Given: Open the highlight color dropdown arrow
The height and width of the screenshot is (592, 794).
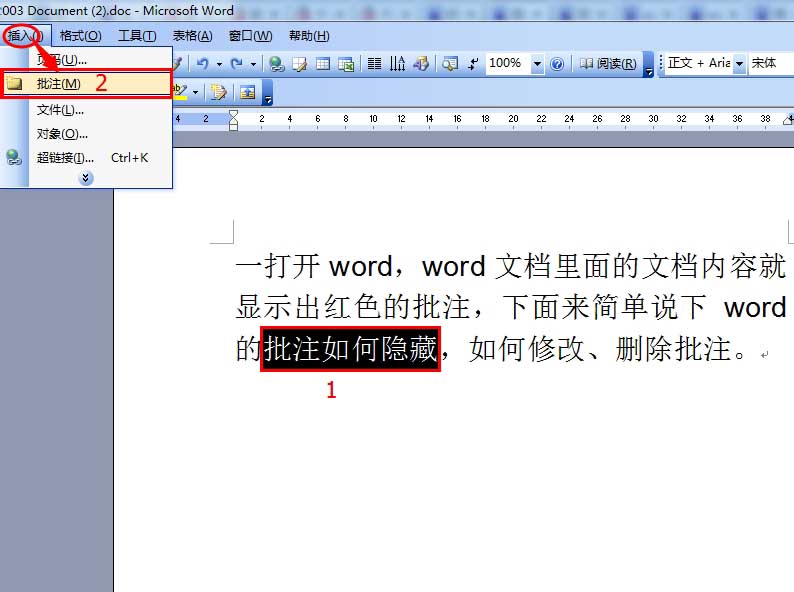Looking at the screenshot, I should 195,92.
